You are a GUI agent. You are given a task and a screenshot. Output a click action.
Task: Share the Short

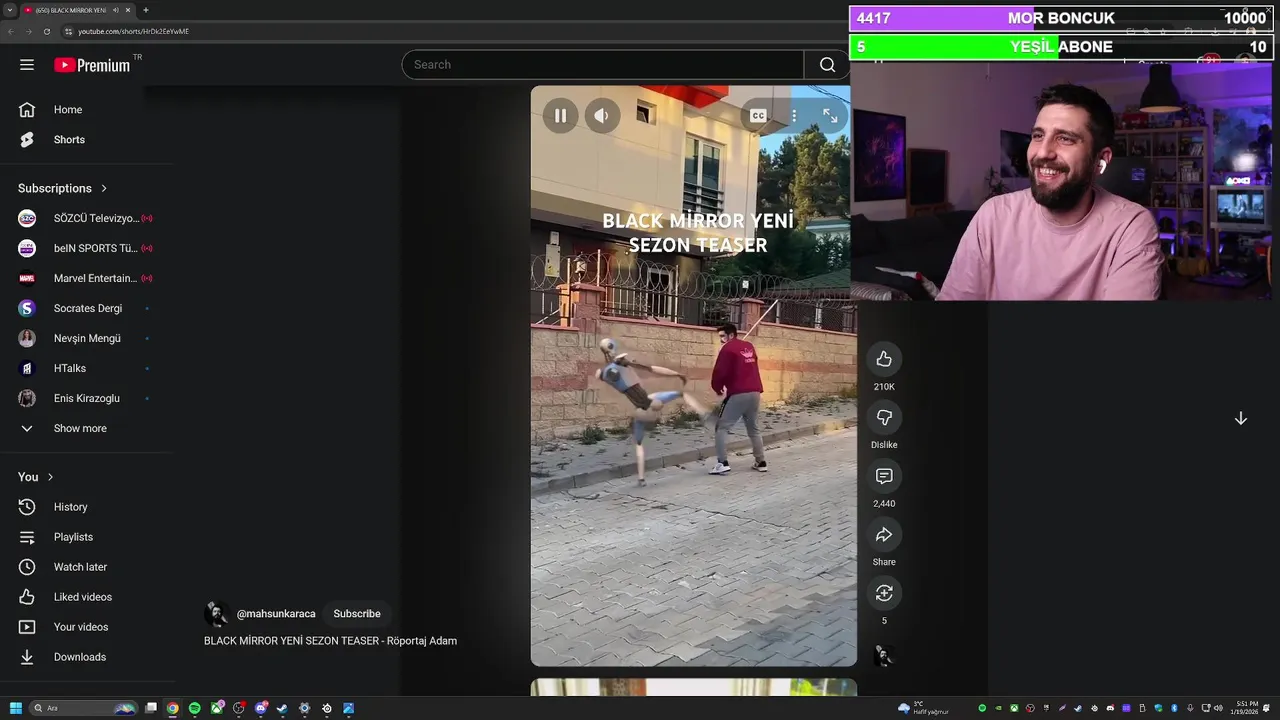[884, 535]
